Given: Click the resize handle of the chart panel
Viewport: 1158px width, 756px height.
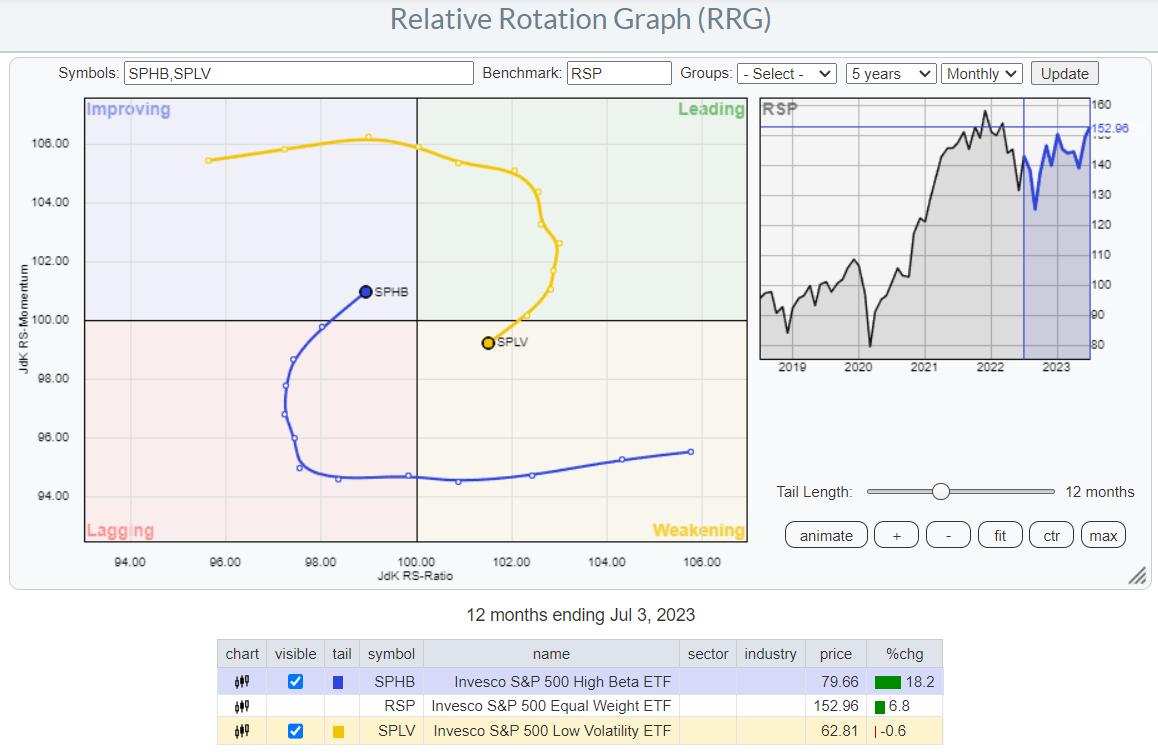Looking at the screenshot, I should point(1137,576).
